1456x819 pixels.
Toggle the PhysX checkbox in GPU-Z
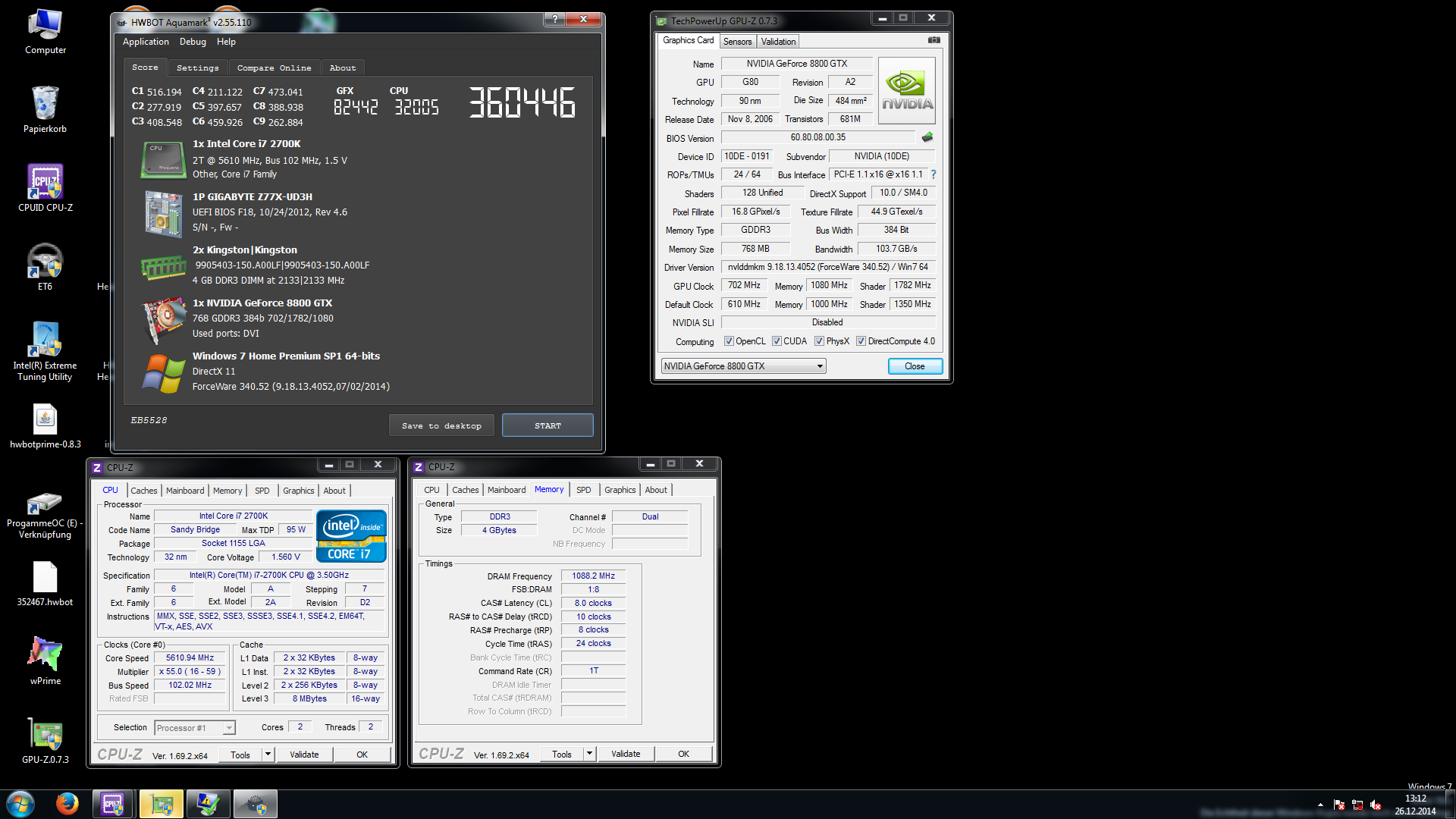point(819,341)
